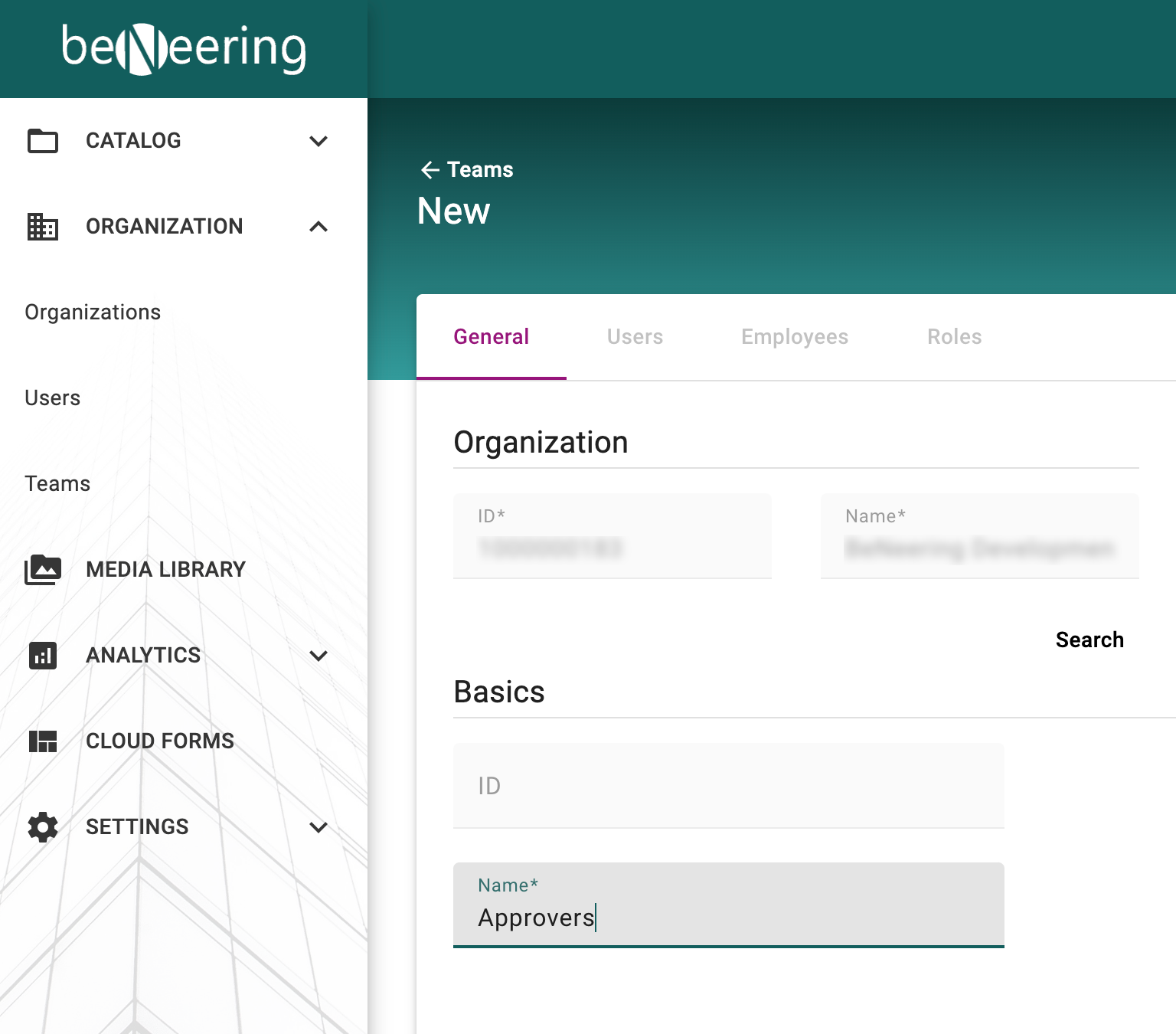Click the Media Library image icon
Image resolution: width=1176 pixels, height=1034 pixels.
tap(43, 570)
